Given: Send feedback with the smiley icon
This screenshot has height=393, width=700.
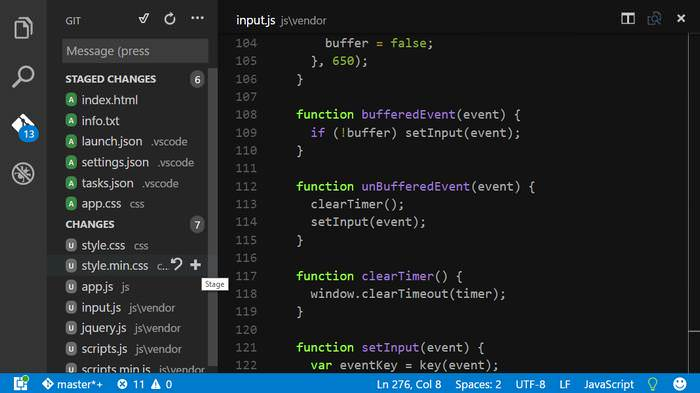Looking at the screenshot, I should [679, 384].
